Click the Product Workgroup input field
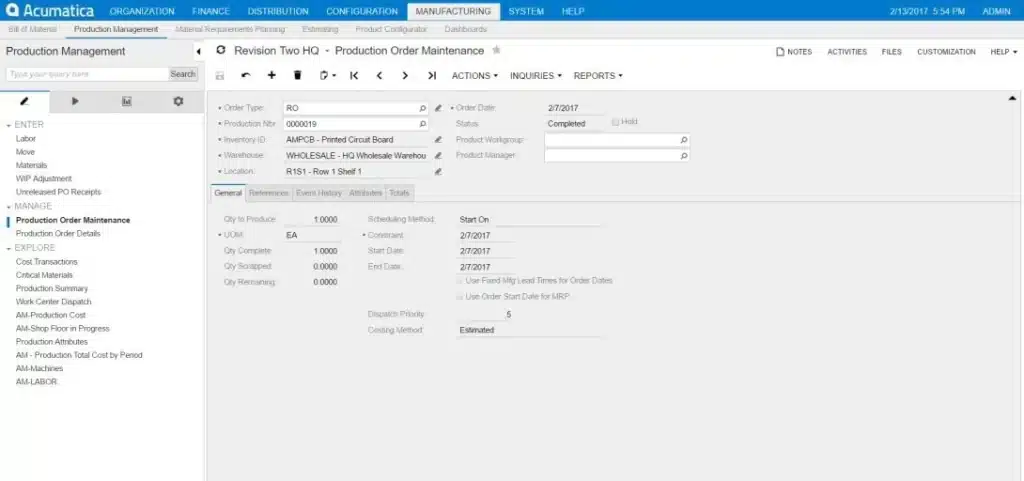 pyautogui.click(x=617, y=140)
